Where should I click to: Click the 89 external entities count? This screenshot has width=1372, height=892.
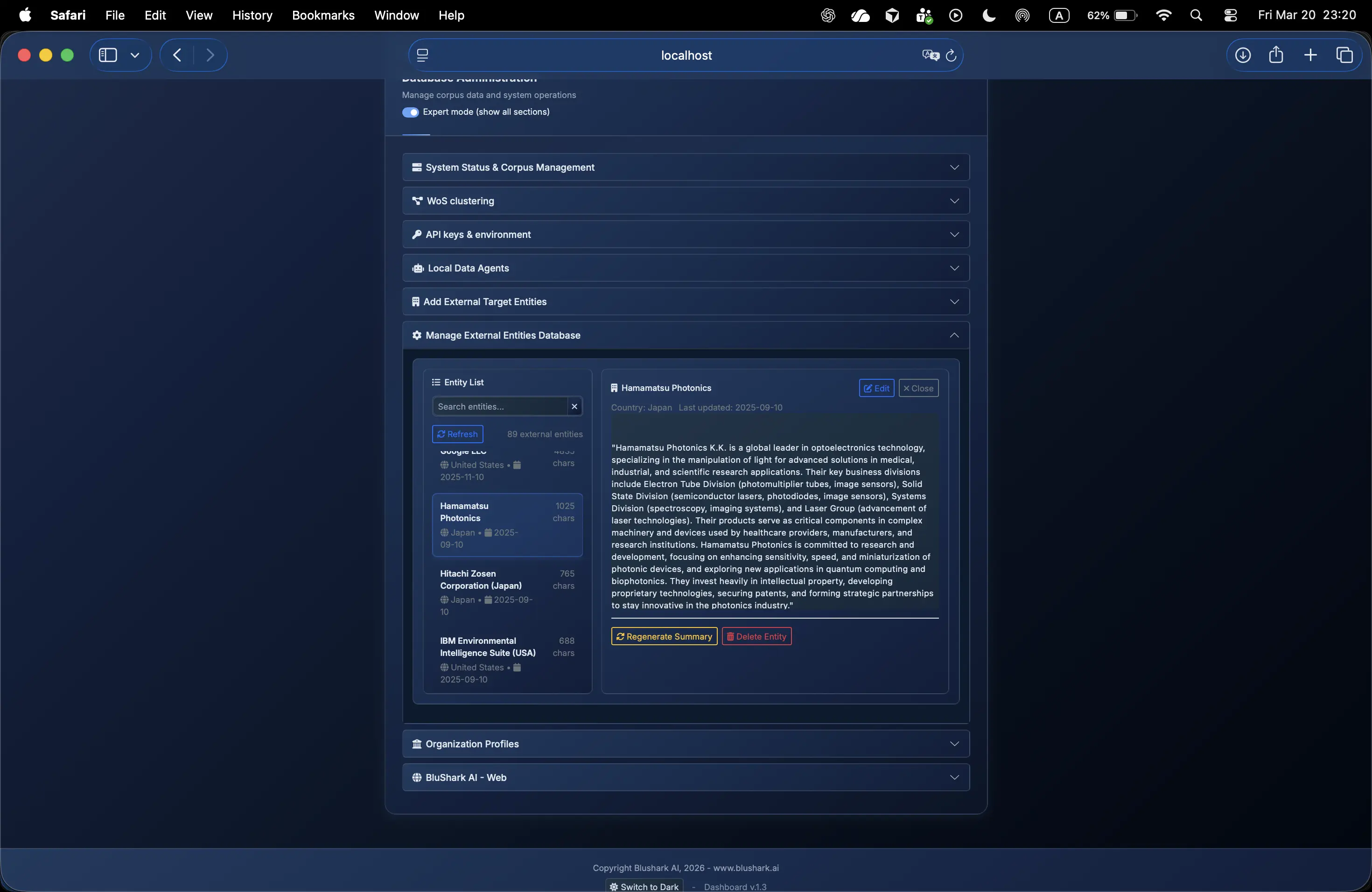(545, 434)
